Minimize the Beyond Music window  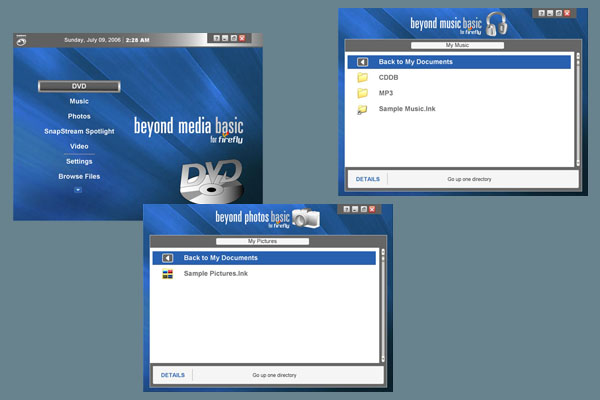click(x=550, y=13)
